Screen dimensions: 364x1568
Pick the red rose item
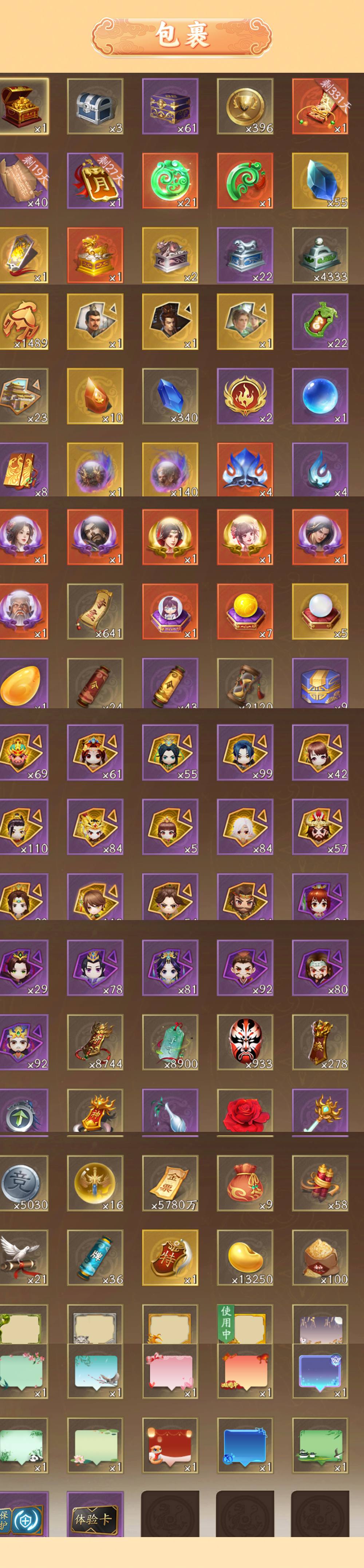245,1112
